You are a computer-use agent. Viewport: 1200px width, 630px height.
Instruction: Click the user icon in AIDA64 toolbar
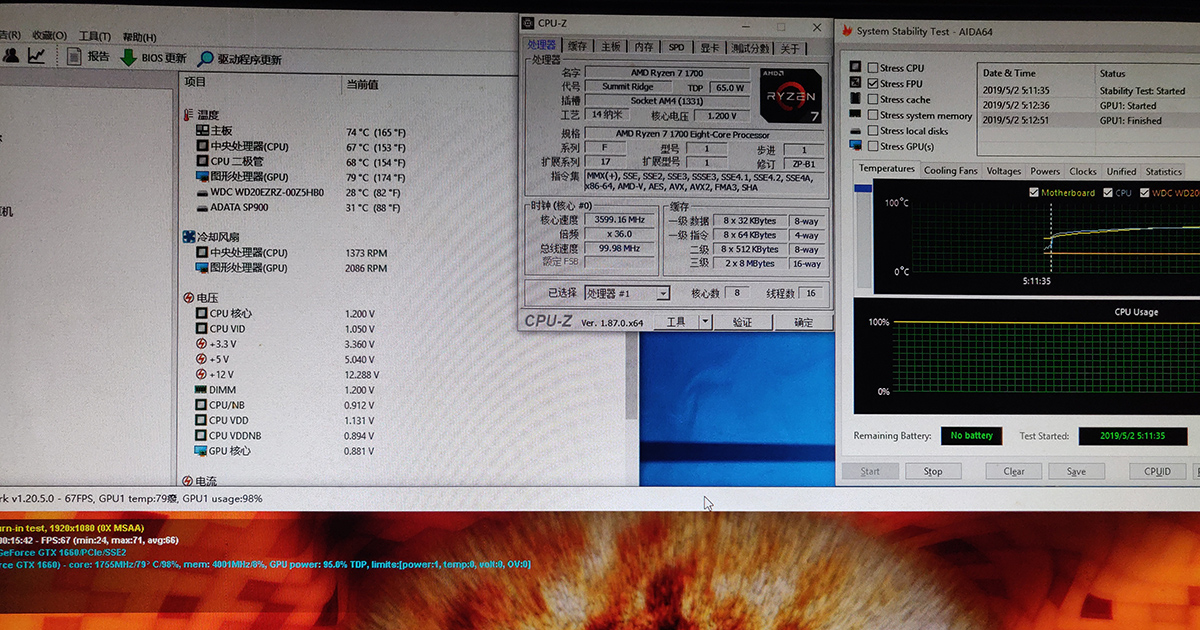coord(10,56)
